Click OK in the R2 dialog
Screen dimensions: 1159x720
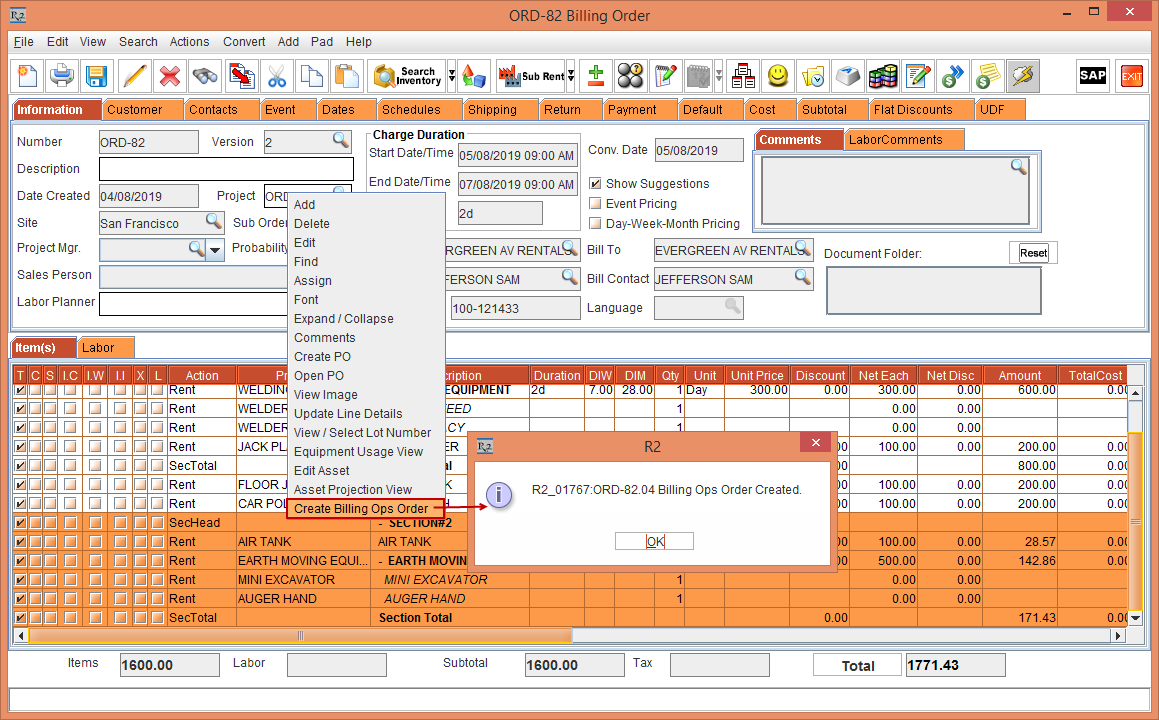(655, 542)
